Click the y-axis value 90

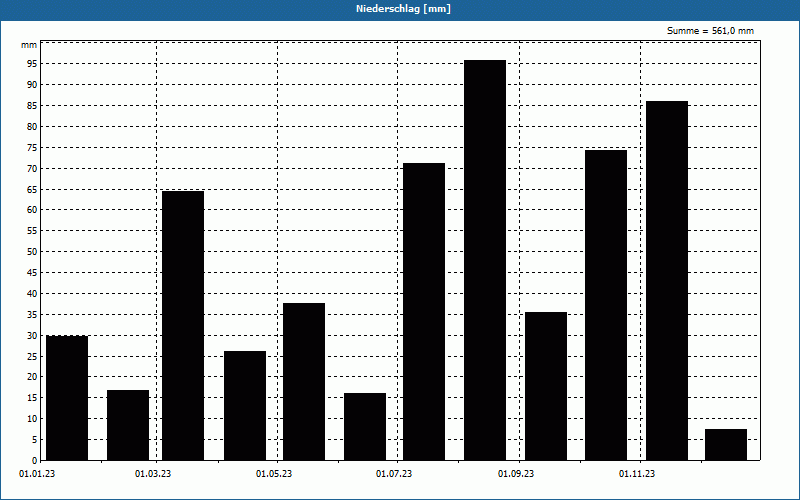coord(33,85)
